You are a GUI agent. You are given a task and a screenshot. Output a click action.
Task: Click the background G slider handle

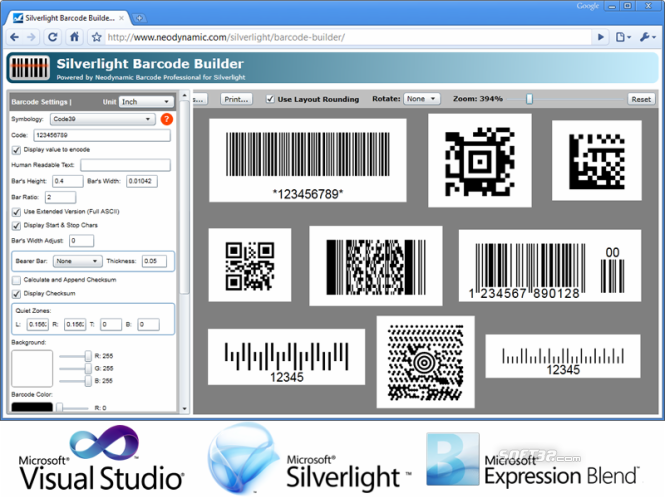pos(88,368)
